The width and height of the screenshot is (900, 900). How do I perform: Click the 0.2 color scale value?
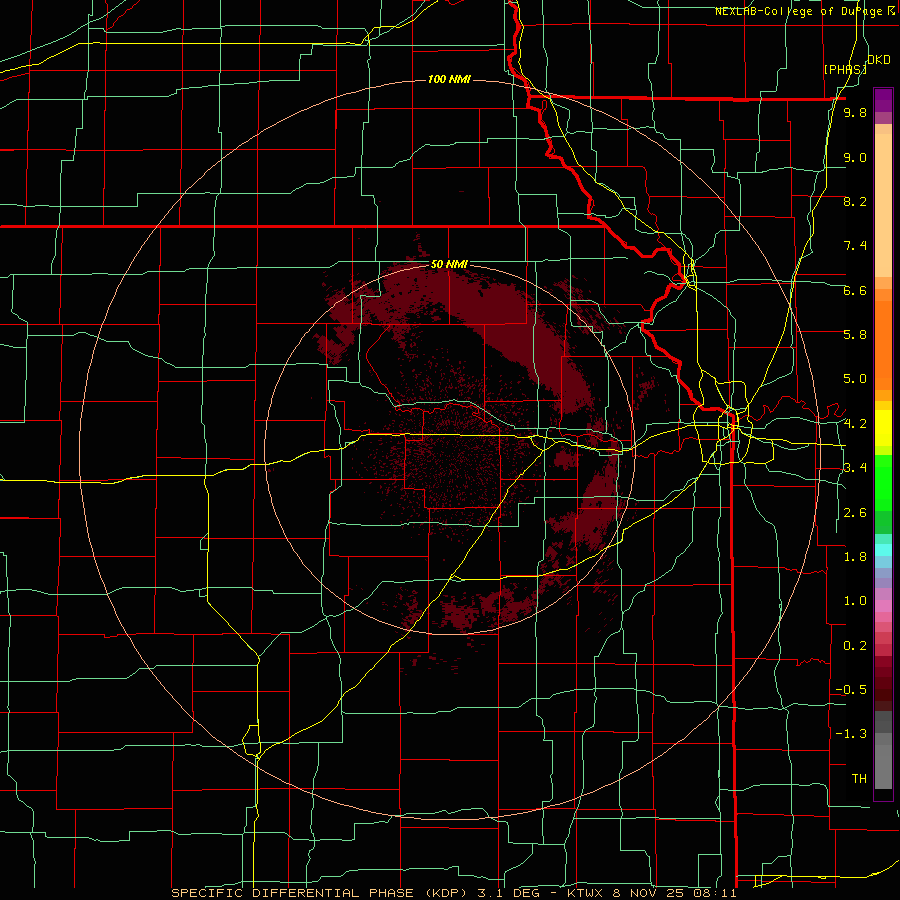pyautogui.click(x=855, y=646)
